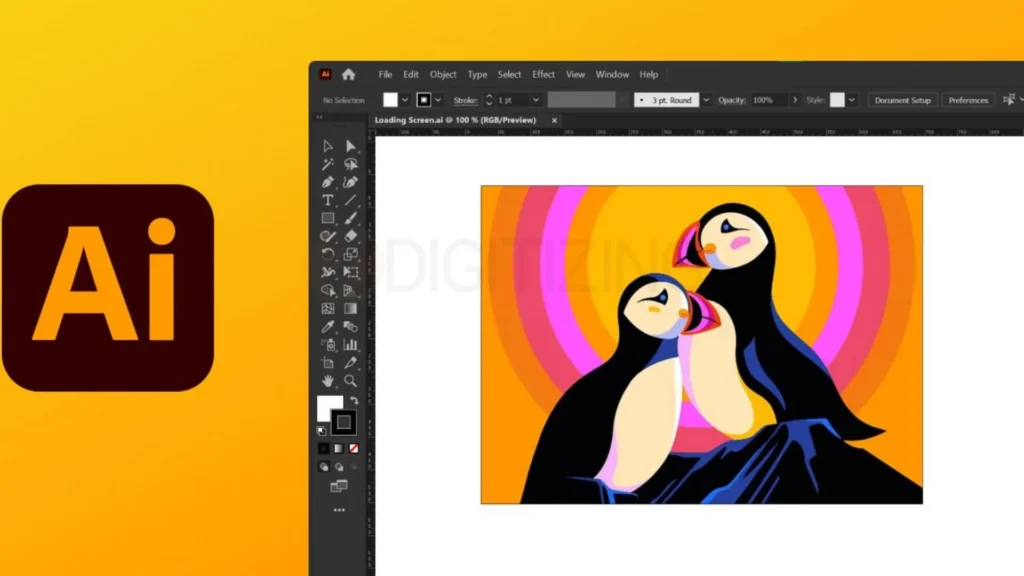Reset to default fill and stroke

point(321,431)
